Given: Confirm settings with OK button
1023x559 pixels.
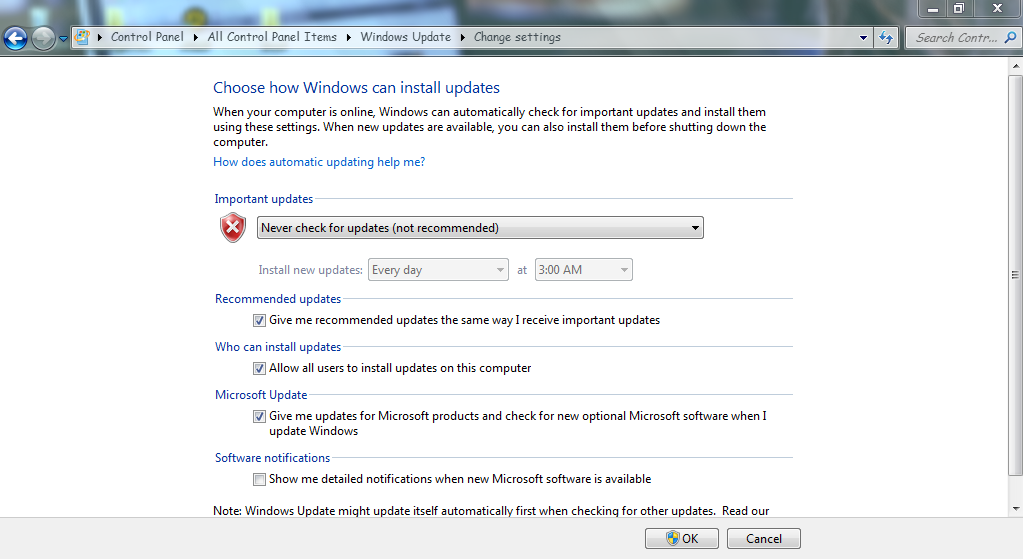Looking at the screenshot, I should (x=682, y=539).
